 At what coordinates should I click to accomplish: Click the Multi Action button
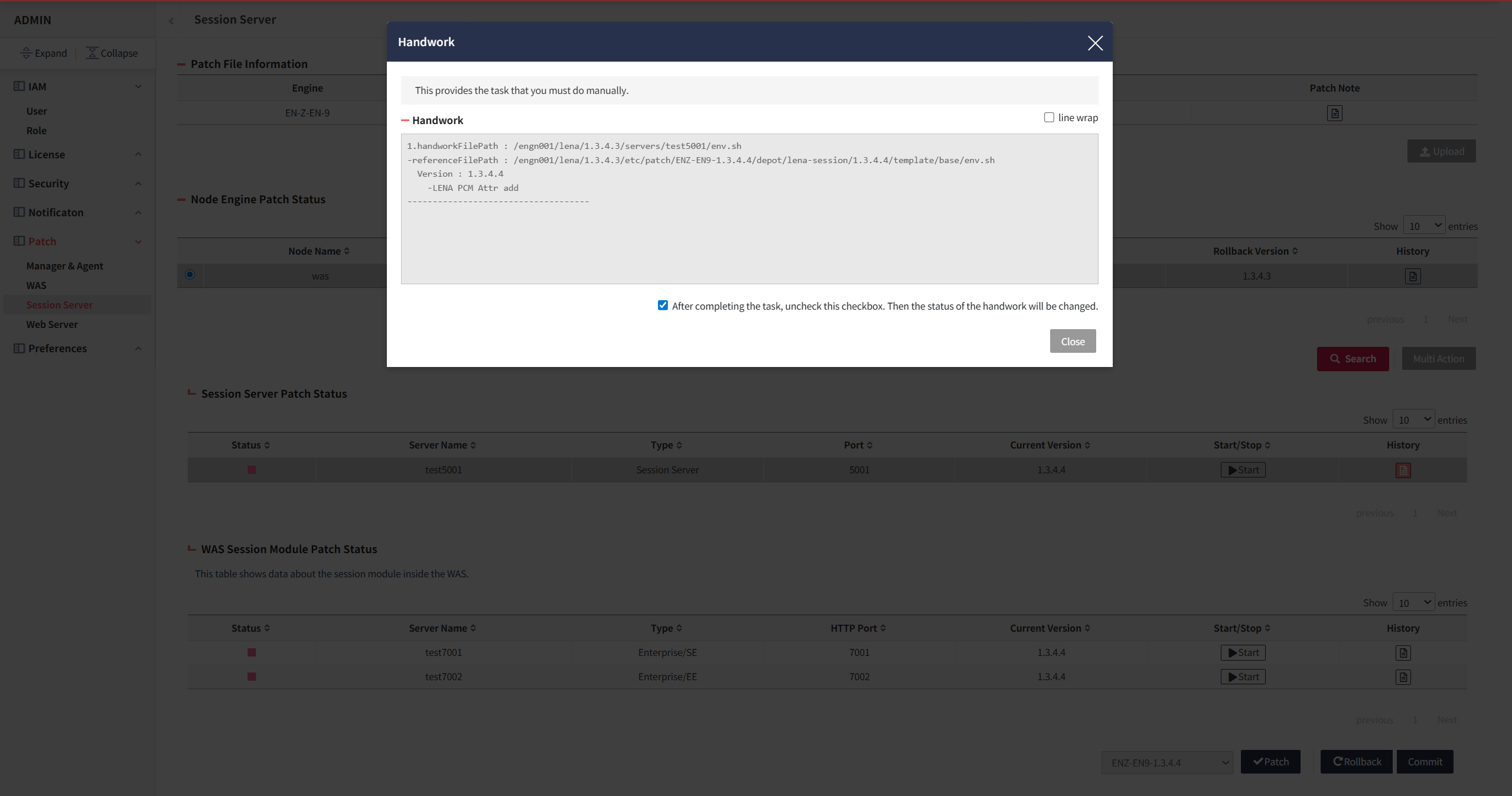[x=1438, y=359]
